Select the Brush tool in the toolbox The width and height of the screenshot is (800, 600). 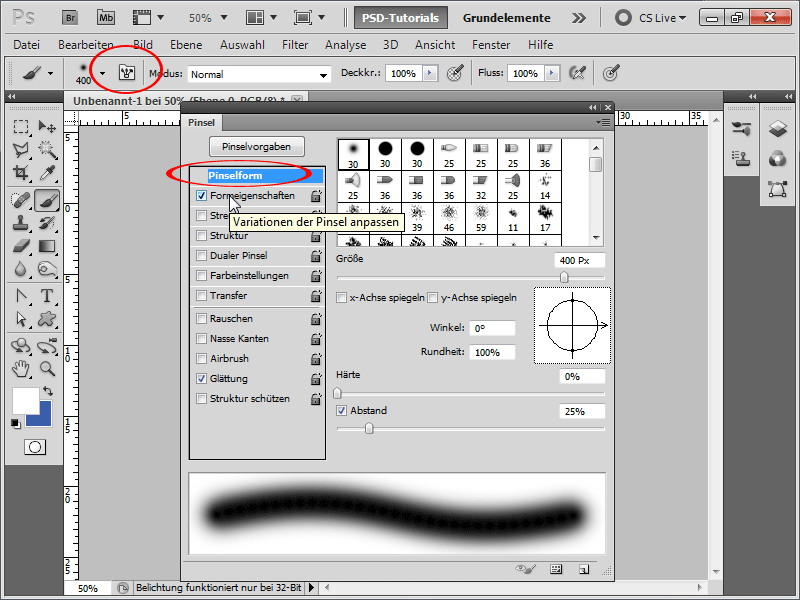point(47,200)
